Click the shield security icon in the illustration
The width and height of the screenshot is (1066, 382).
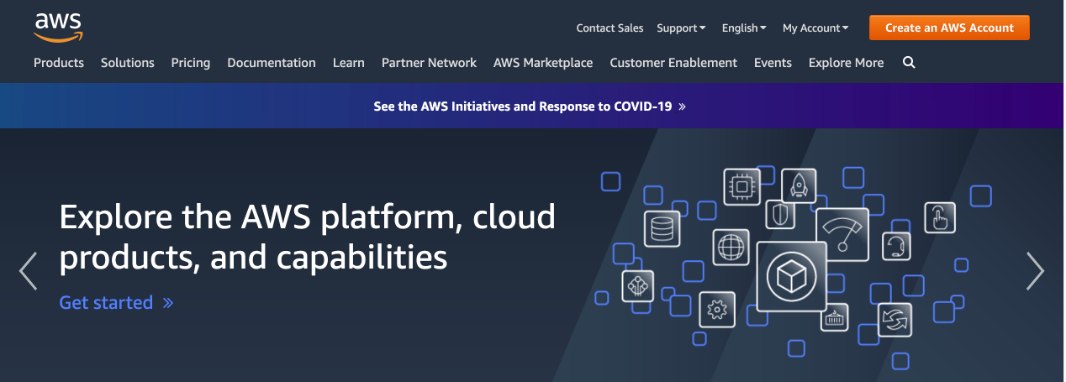coord(780,214)
